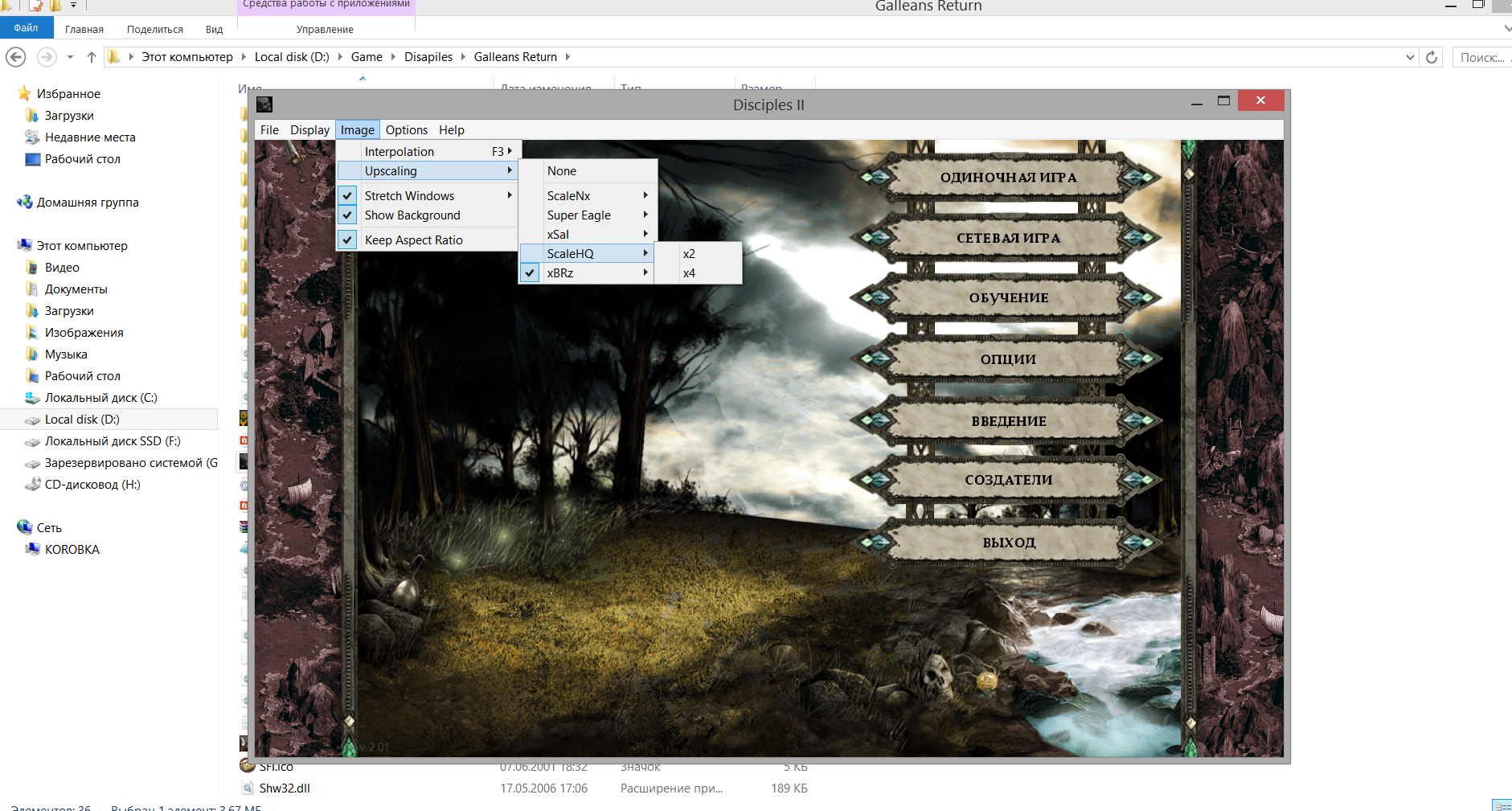Open Избранное in the navigation pane

tap(68, 94)
